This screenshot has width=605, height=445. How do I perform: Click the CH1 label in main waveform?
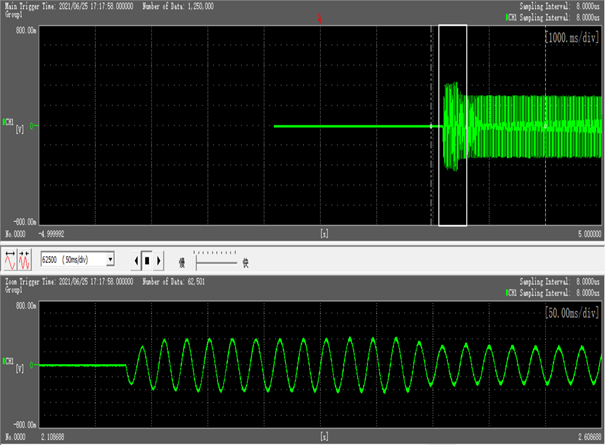7,123
